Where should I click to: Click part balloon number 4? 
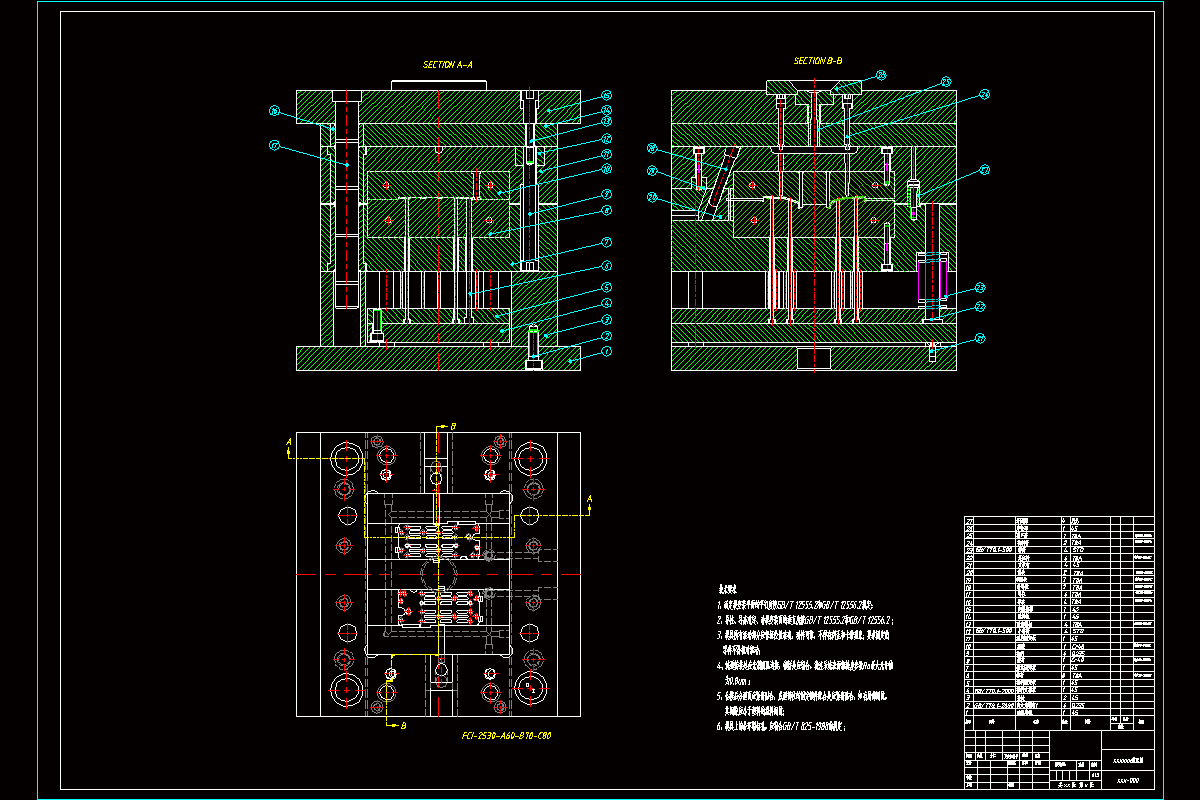click(606, 303)
